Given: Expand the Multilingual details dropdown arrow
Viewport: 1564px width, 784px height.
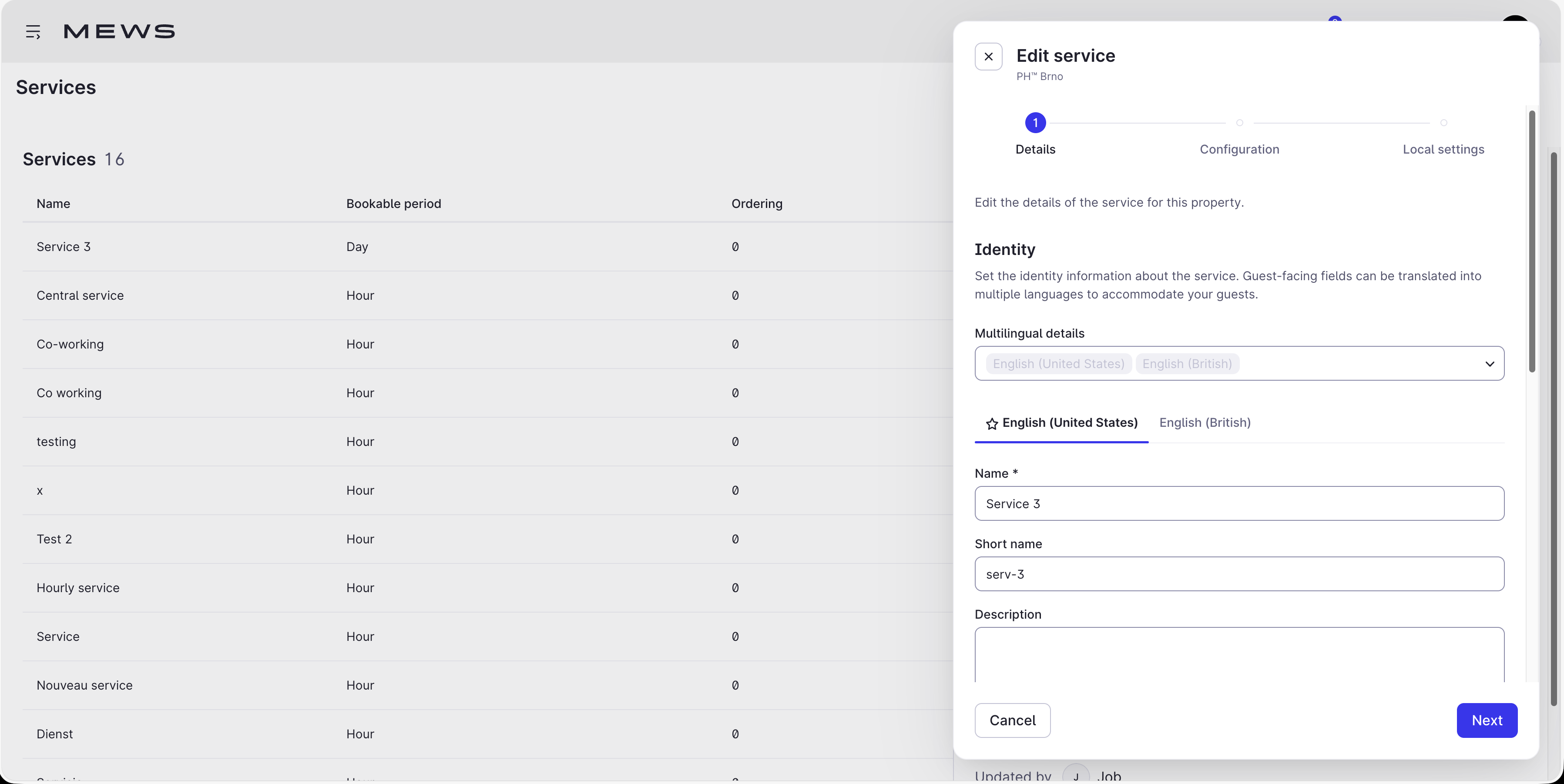Looking at the screenshot, I should tap(1489, 363).
